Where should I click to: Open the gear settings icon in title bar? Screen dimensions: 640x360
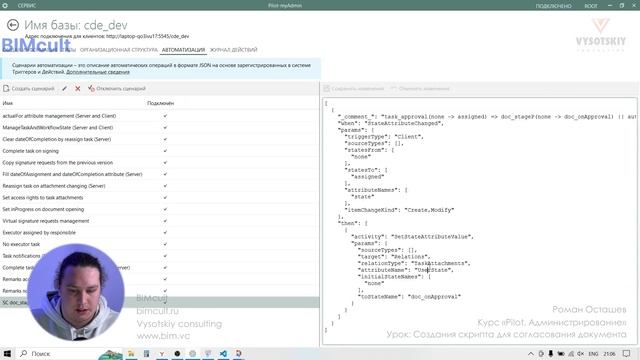5,6
